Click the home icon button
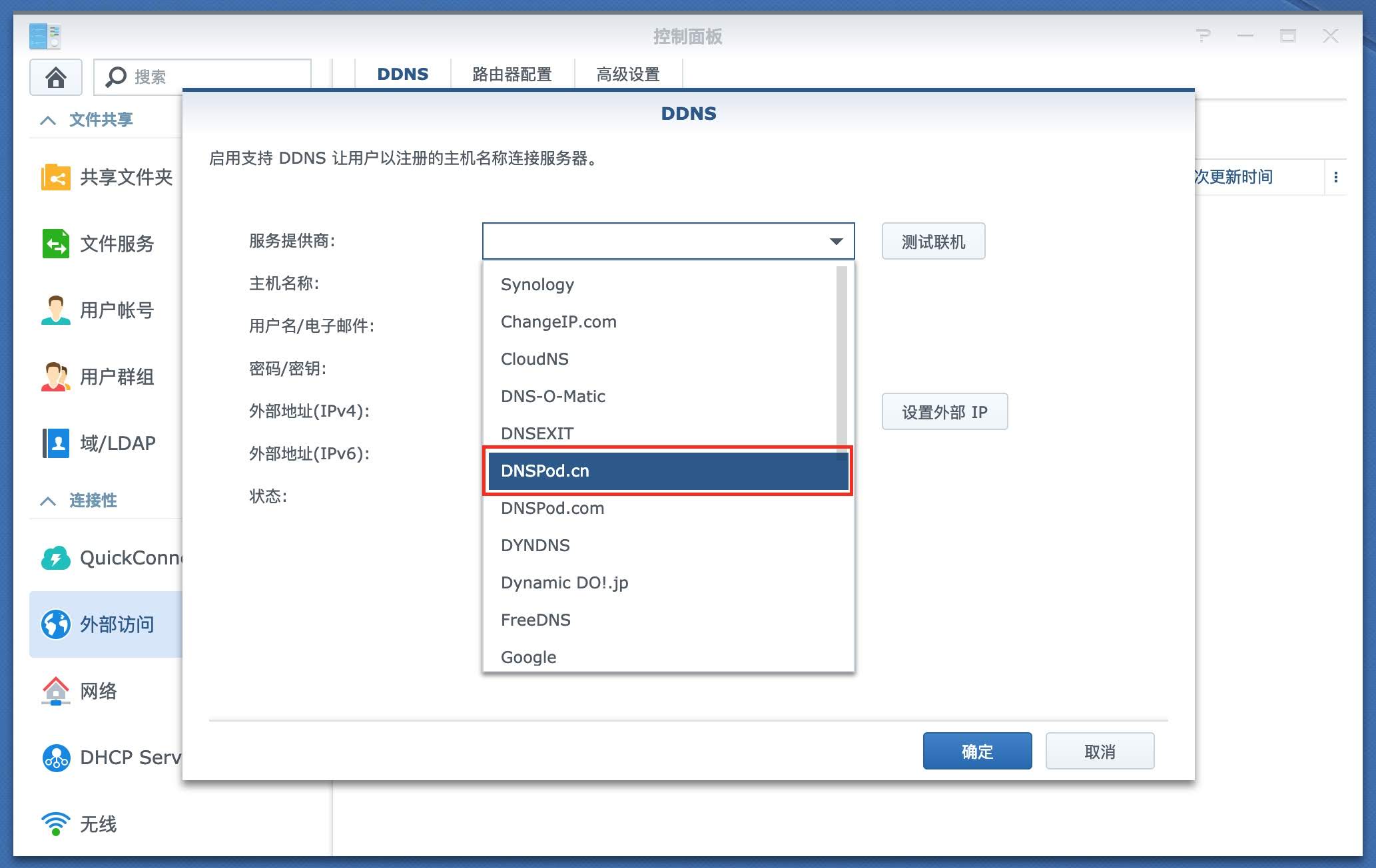Viewport: 1376px width, 868px height. (x=56, y=77)
